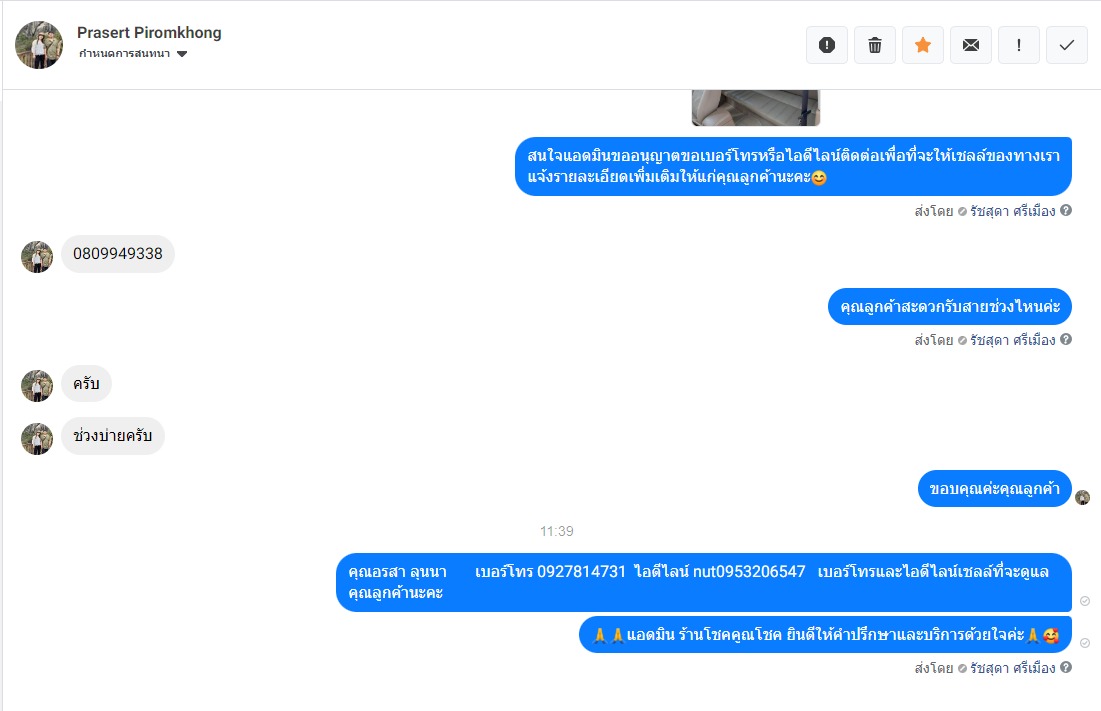Viewport: 1101px width, 711px height.
Task: Mark conversation done with checkmark icon
Action: 1067,45
